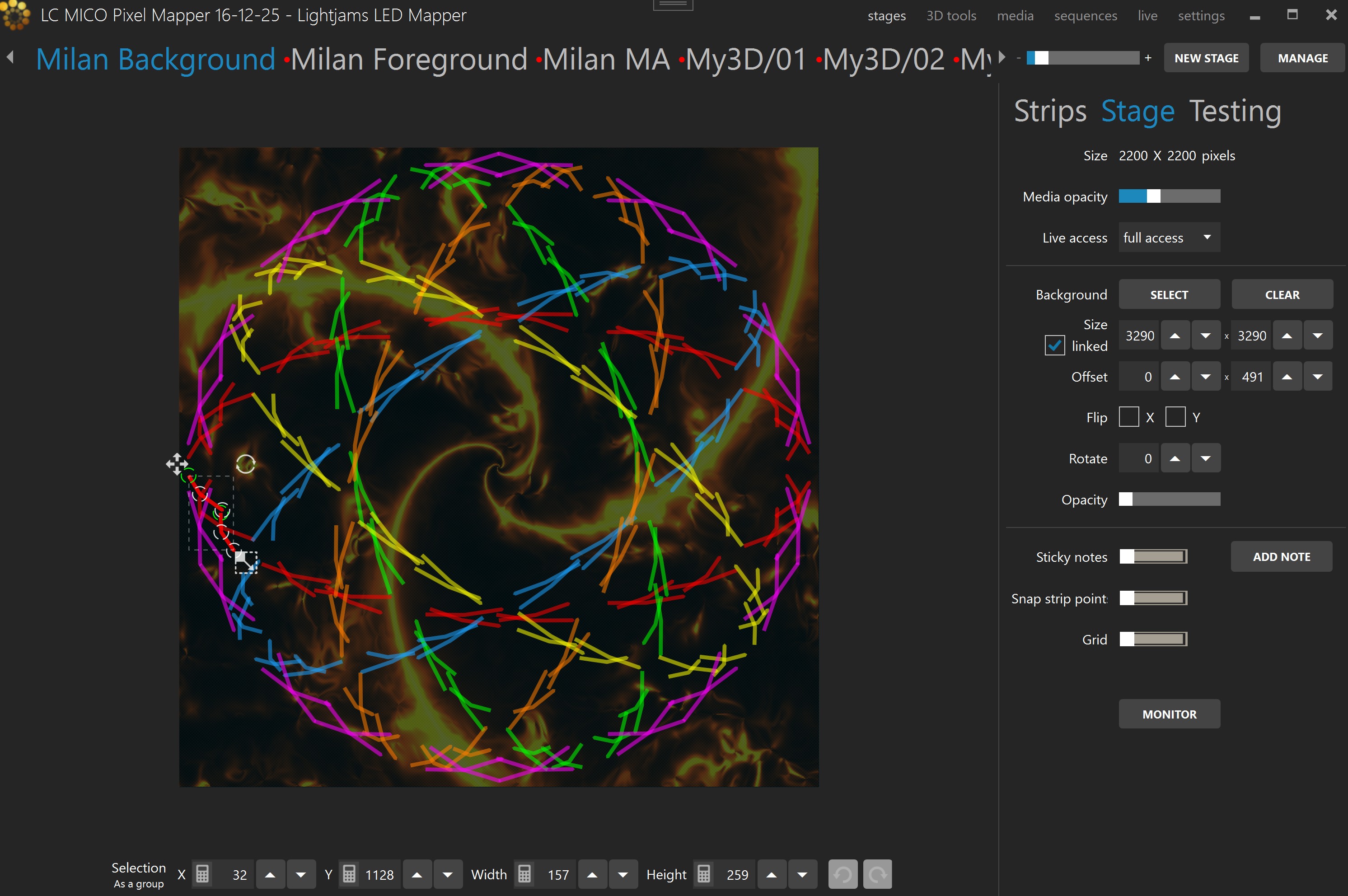Decrease Background Offset Y
This screenshot has width=1348, height=896.
[x=1318, y=377]
